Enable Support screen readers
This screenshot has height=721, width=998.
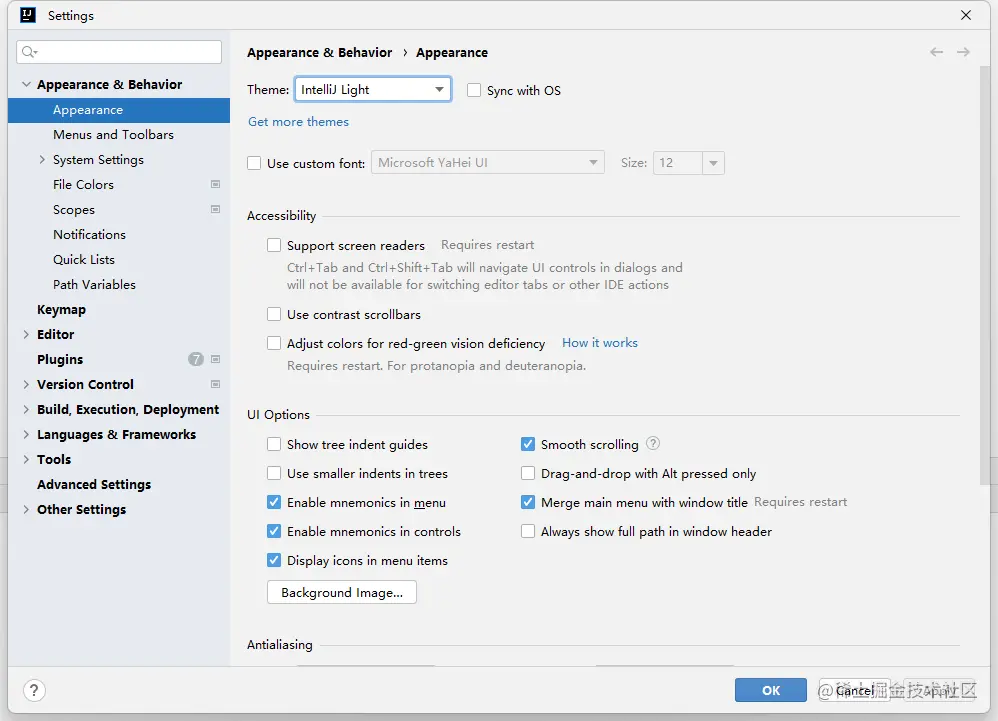point(274,245)
